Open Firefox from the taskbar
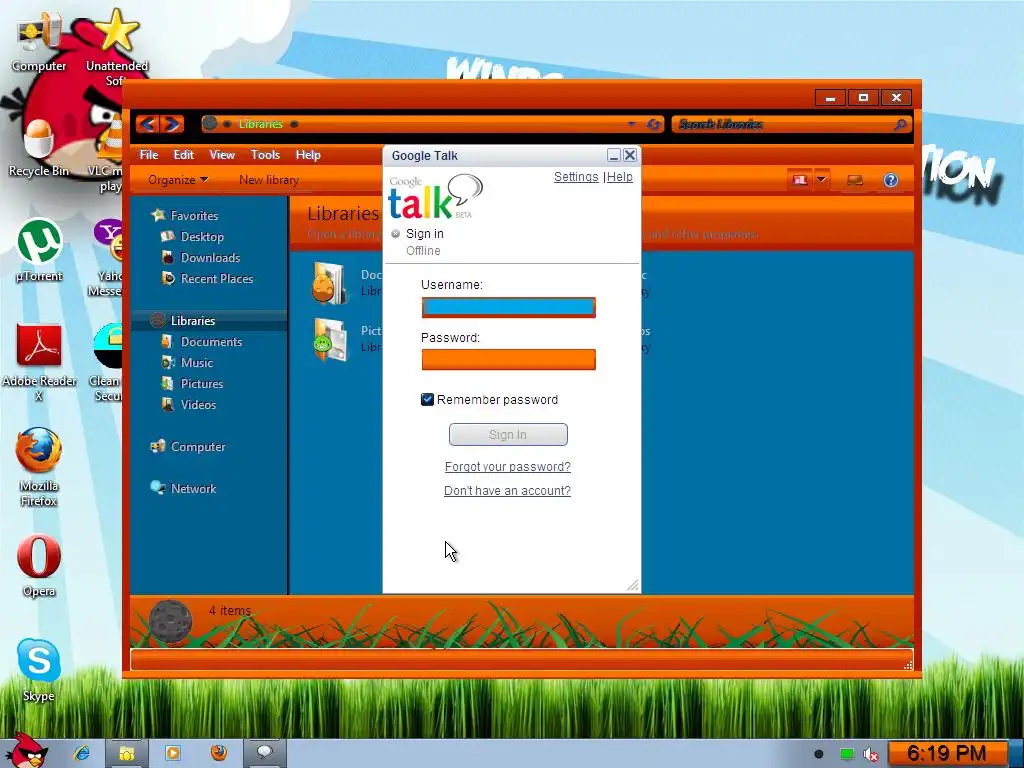Viewport: 1024px width, 768px height. 219,752
